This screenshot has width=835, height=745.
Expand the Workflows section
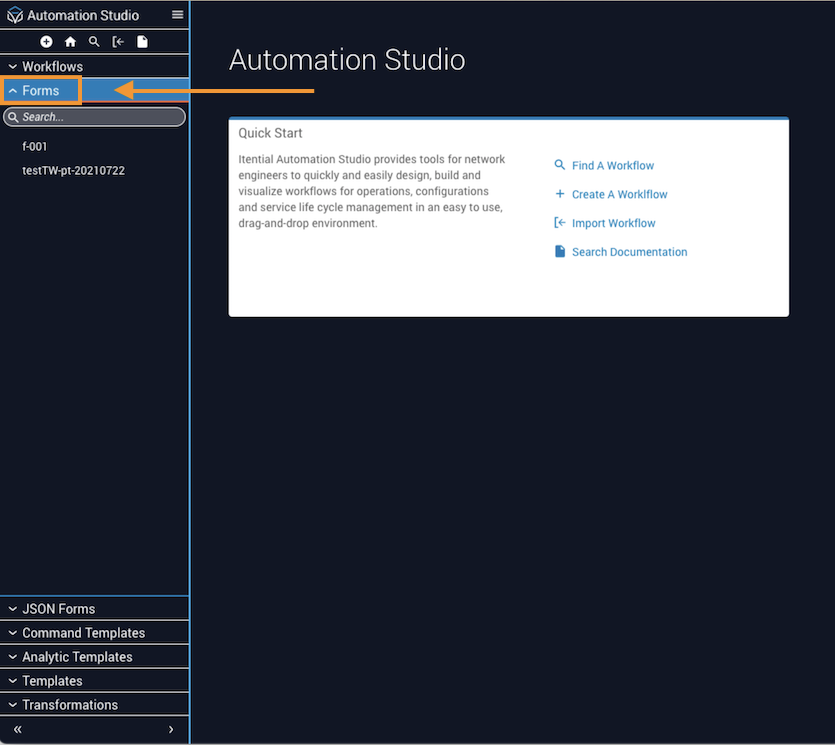tap(95, 67)
